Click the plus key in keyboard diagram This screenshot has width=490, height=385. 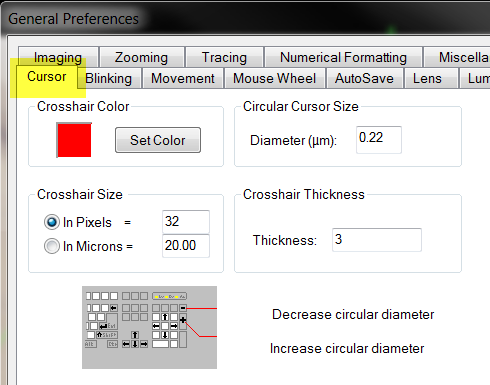pyautogui.click(x=183, y=320)
